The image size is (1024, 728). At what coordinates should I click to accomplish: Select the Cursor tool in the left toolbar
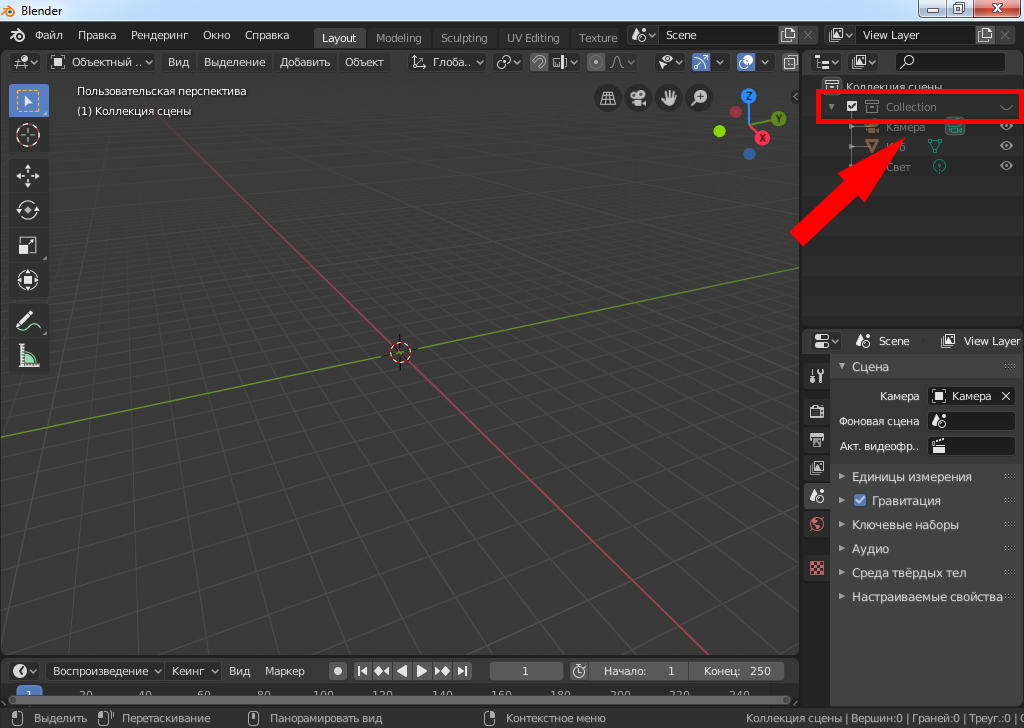point(28,136)
